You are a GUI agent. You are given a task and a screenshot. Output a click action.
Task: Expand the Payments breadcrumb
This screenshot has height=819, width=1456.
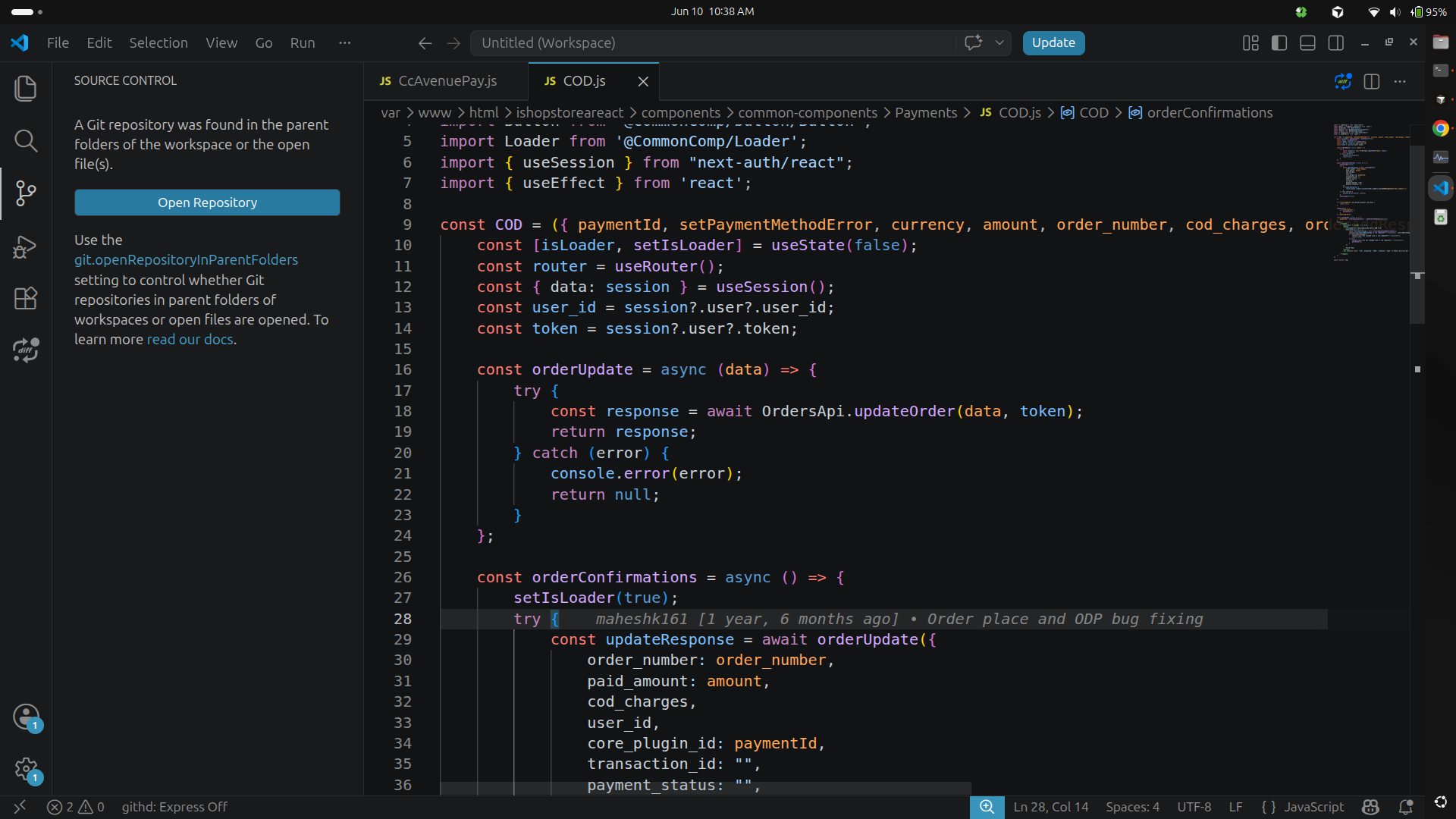coord(926,112)
